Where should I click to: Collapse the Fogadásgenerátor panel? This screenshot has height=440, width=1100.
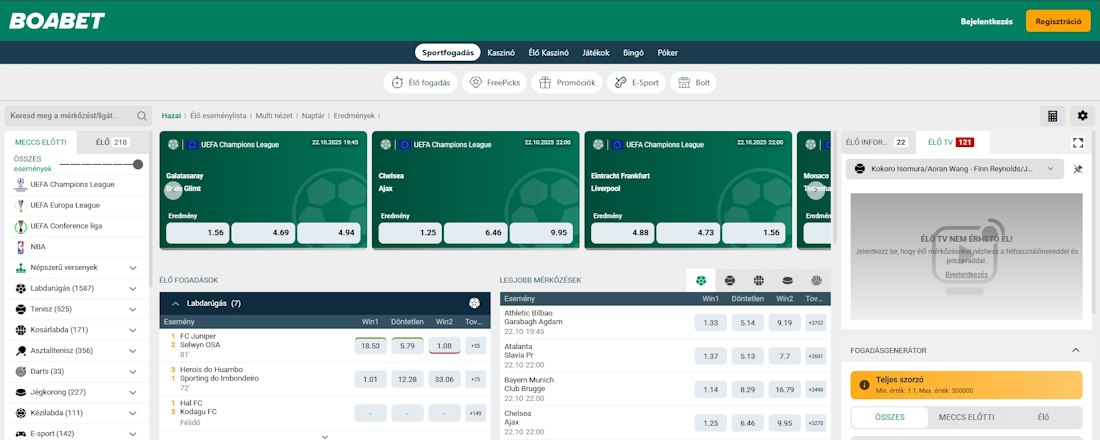[1076, 350]
